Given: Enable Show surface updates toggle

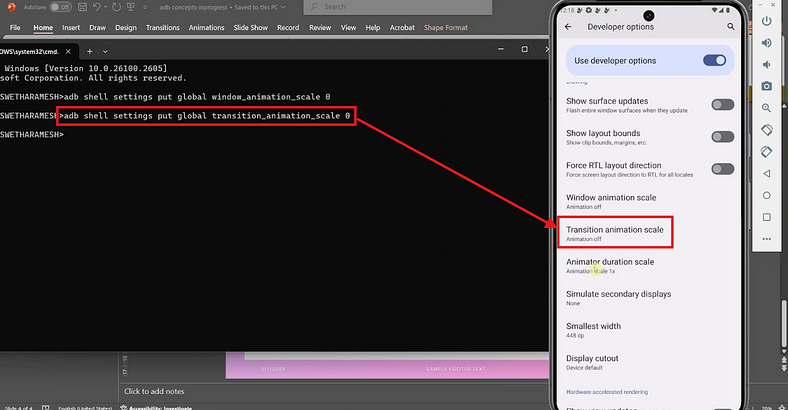Looking at the screenshot, I should point(722,105).
